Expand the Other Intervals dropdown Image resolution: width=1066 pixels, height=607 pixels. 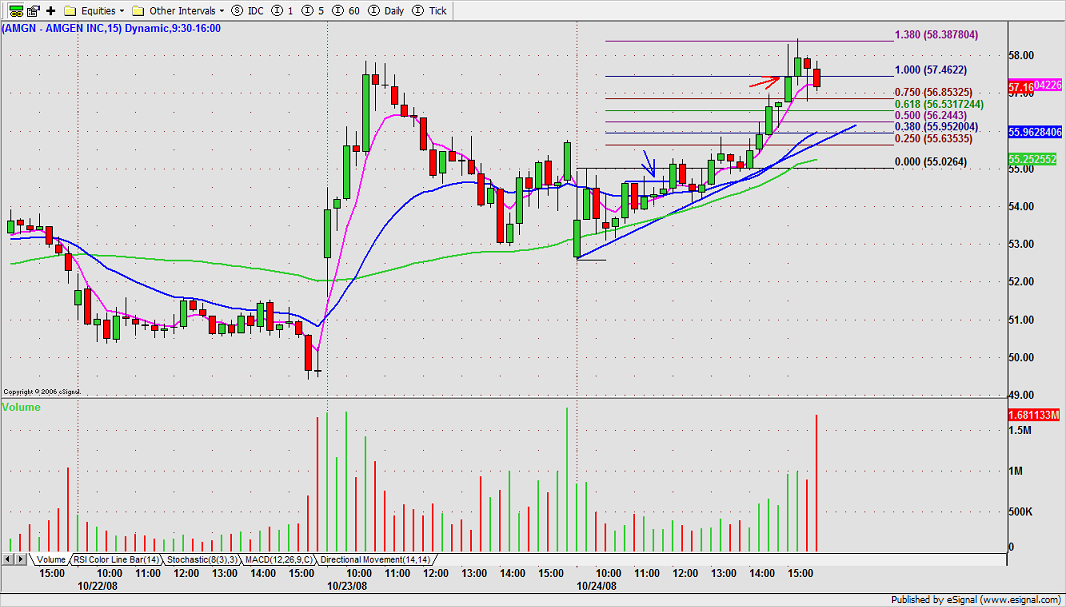pos(177,10)
